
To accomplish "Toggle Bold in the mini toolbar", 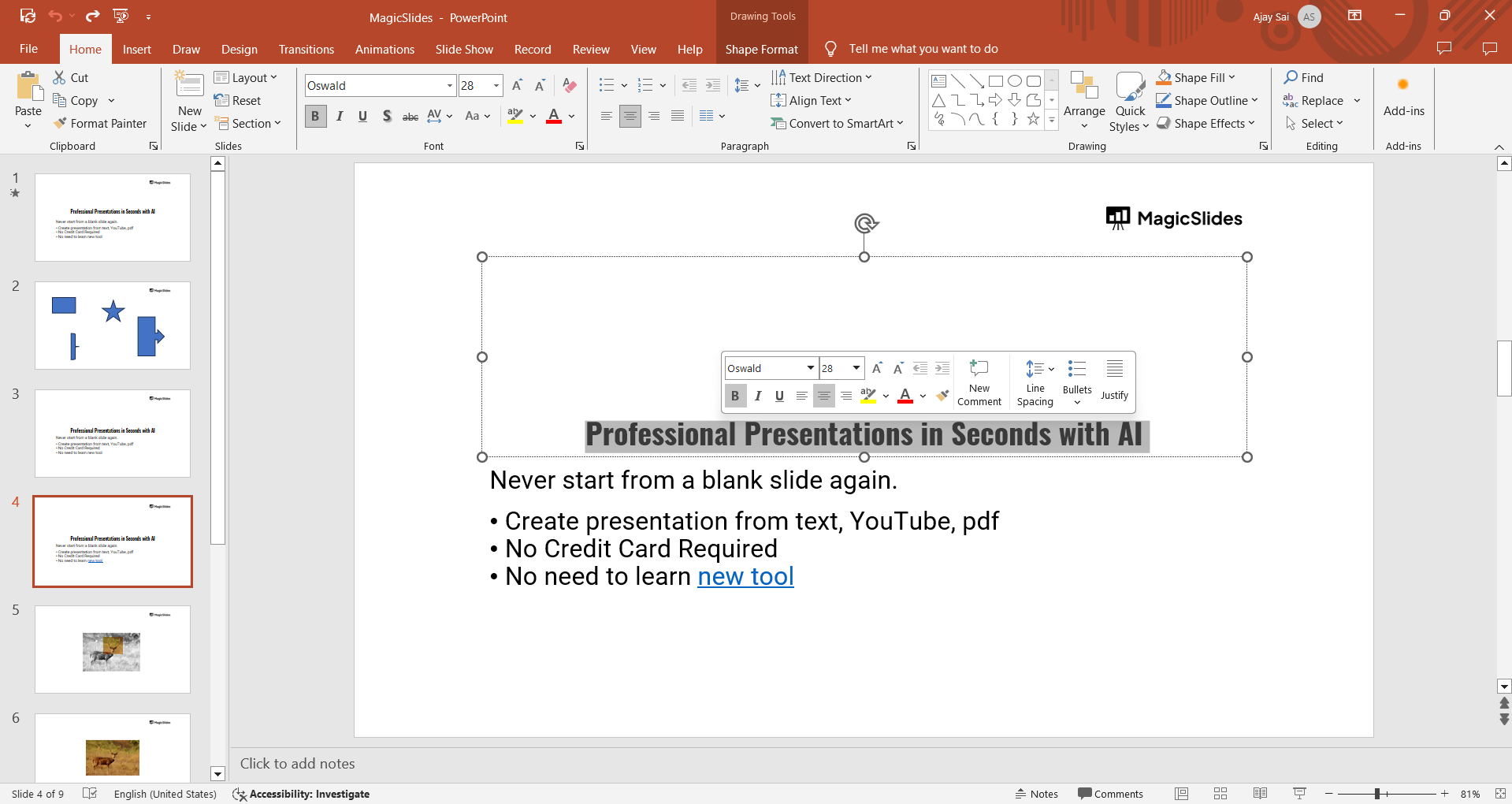I will [x=735, y=396].
